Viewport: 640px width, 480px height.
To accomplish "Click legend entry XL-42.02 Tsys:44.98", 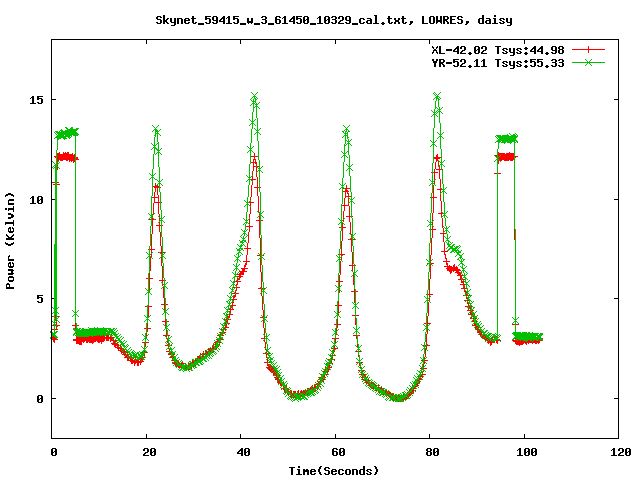I will [498, 50].
